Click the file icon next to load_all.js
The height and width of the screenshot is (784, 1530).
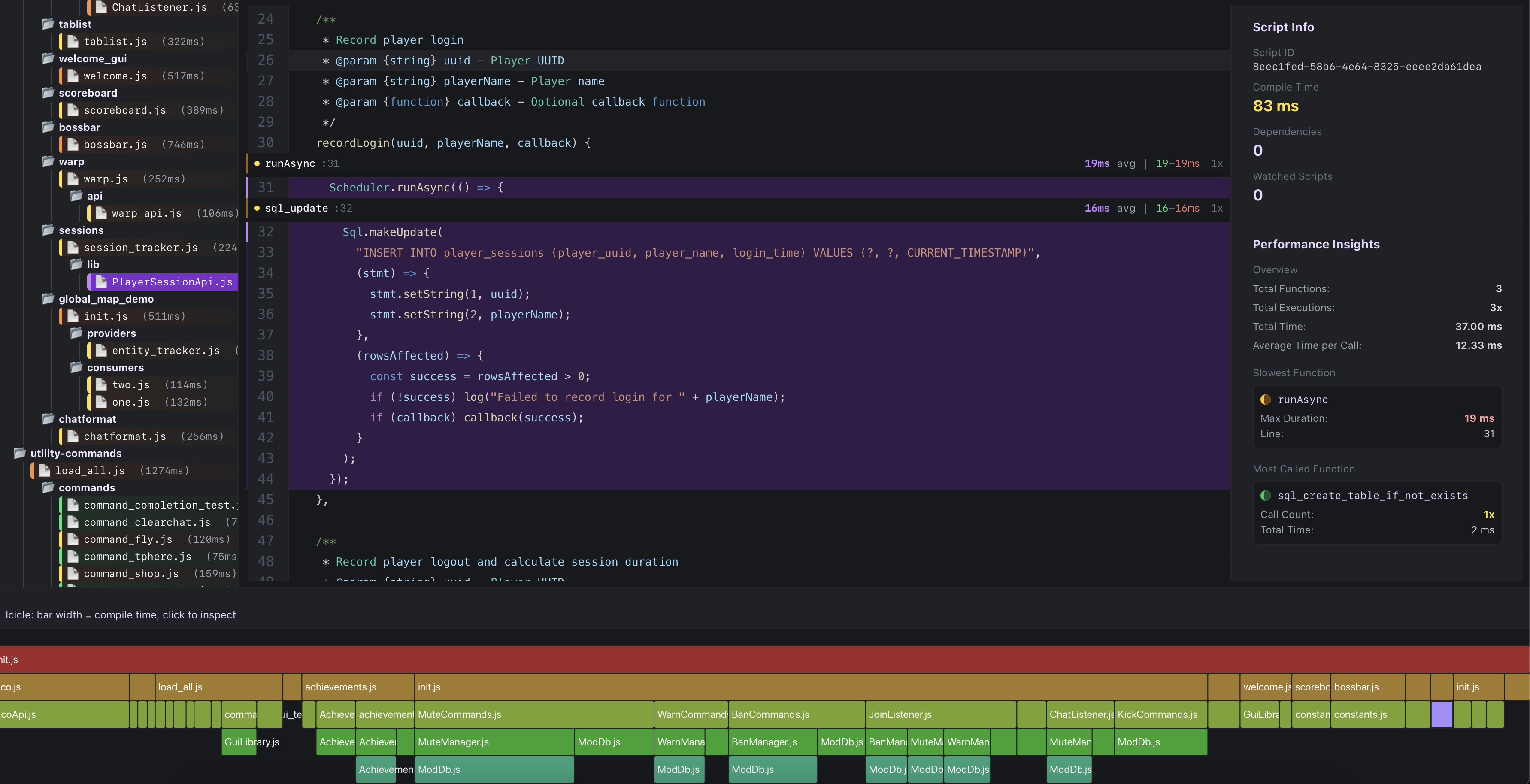[45, 470]
